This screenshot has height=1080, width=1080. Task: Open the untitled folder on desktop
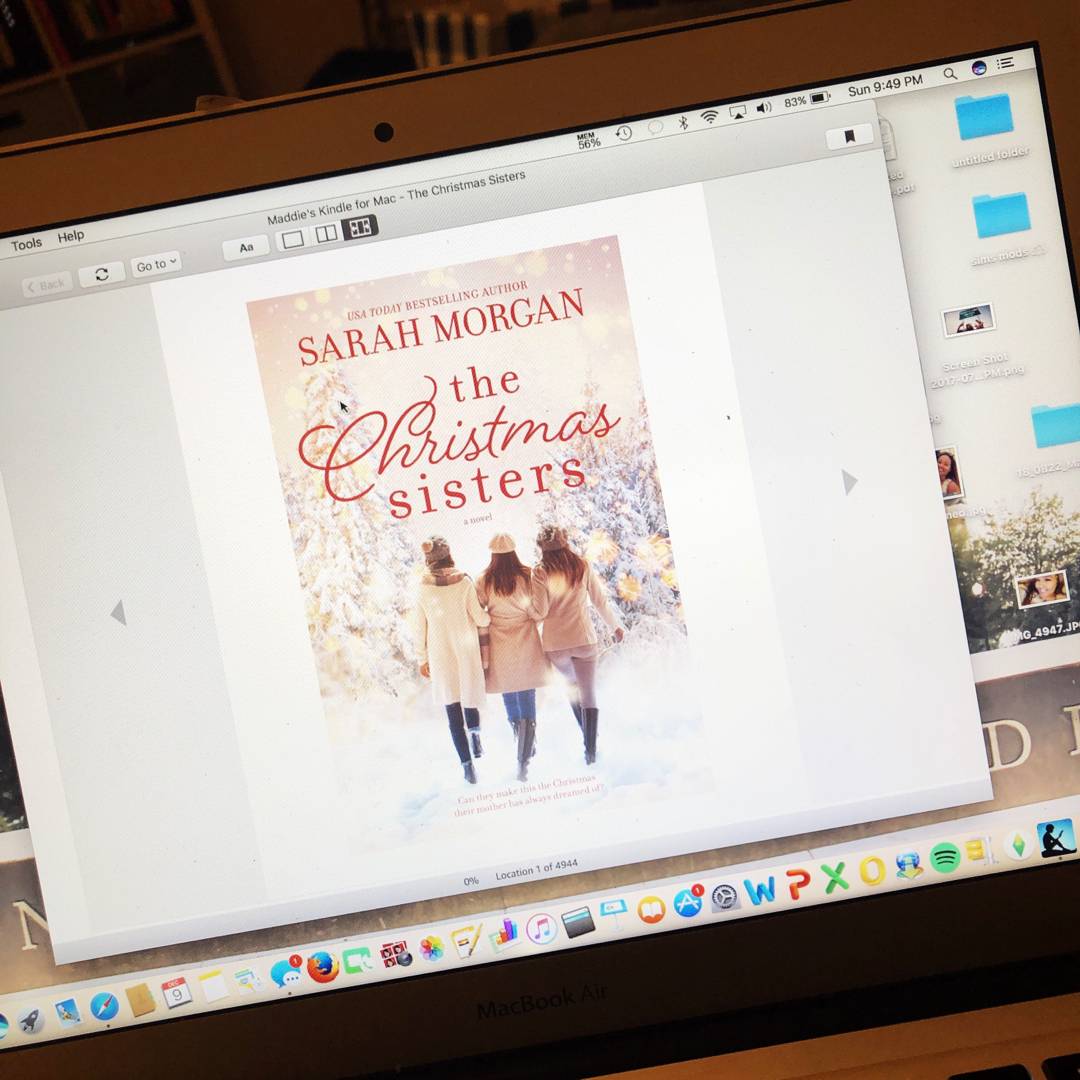tap(985, 118)
